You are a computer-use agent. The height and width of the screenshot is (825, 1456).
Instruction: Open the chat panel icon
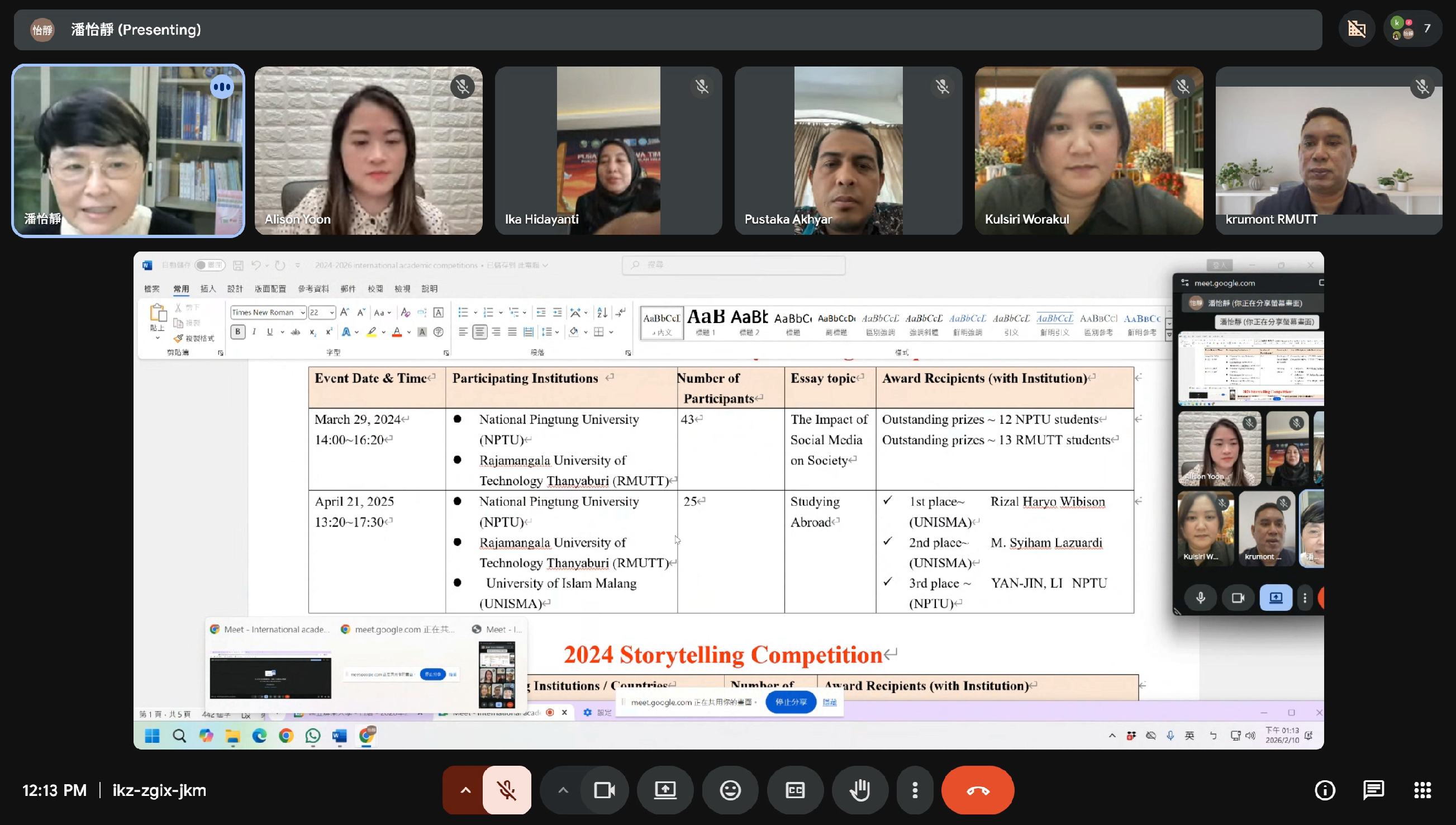pyautogui.click(x=1373, y=790)
